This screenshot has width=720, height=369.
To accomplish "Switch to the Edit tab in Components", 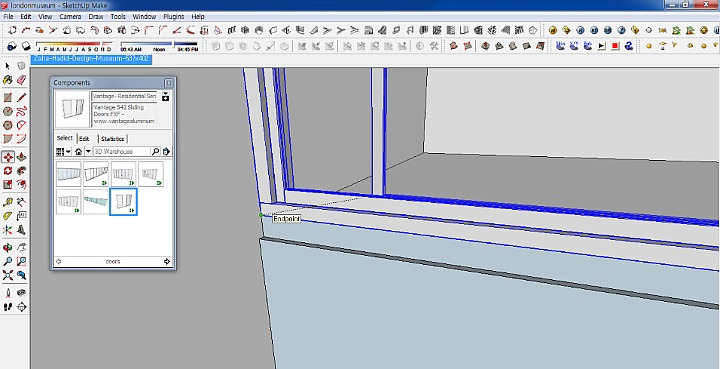I will point(84,139).
